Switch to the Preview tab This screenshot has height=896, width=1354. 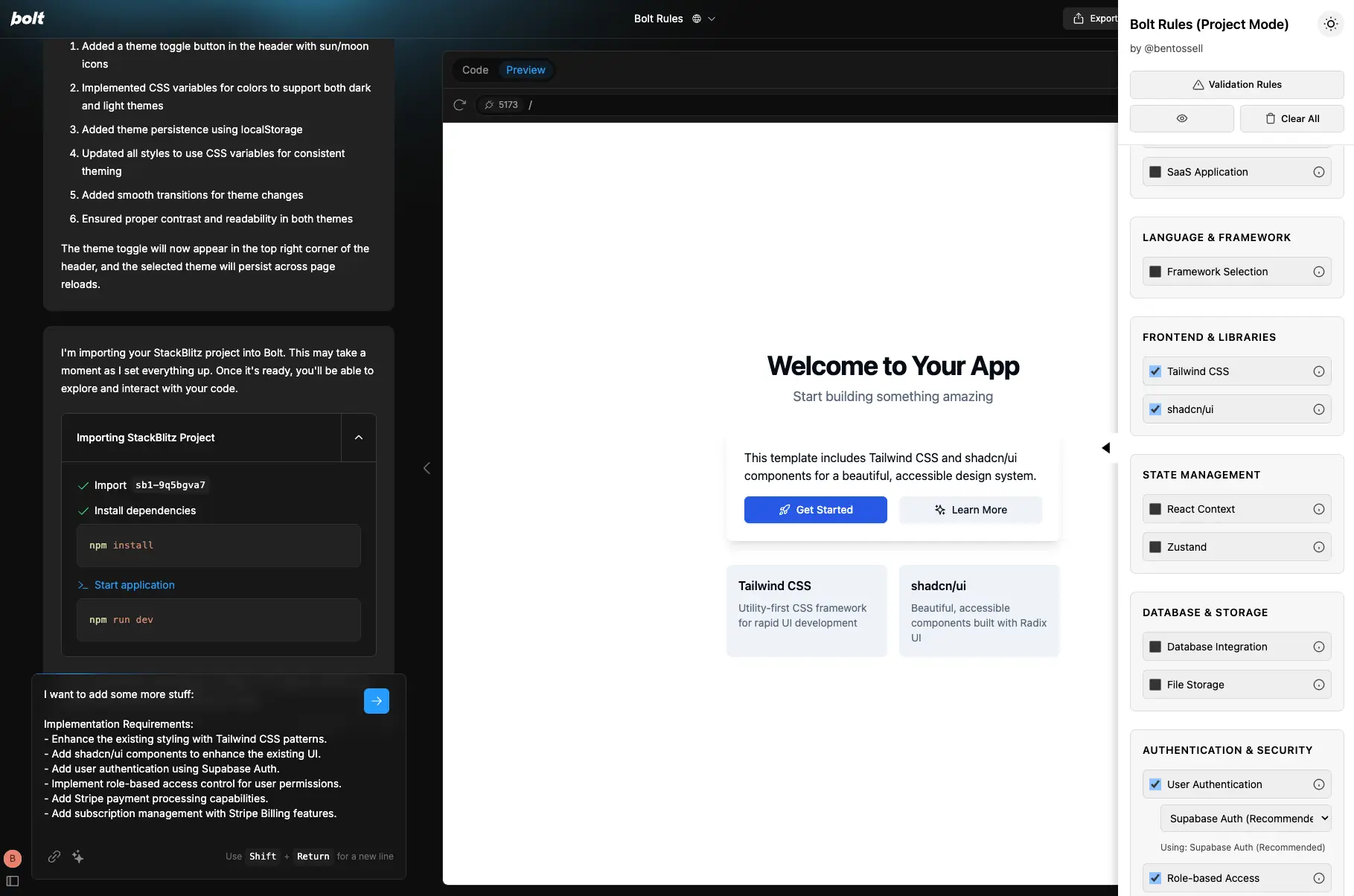pyautogui.click(x=526, y=70)
